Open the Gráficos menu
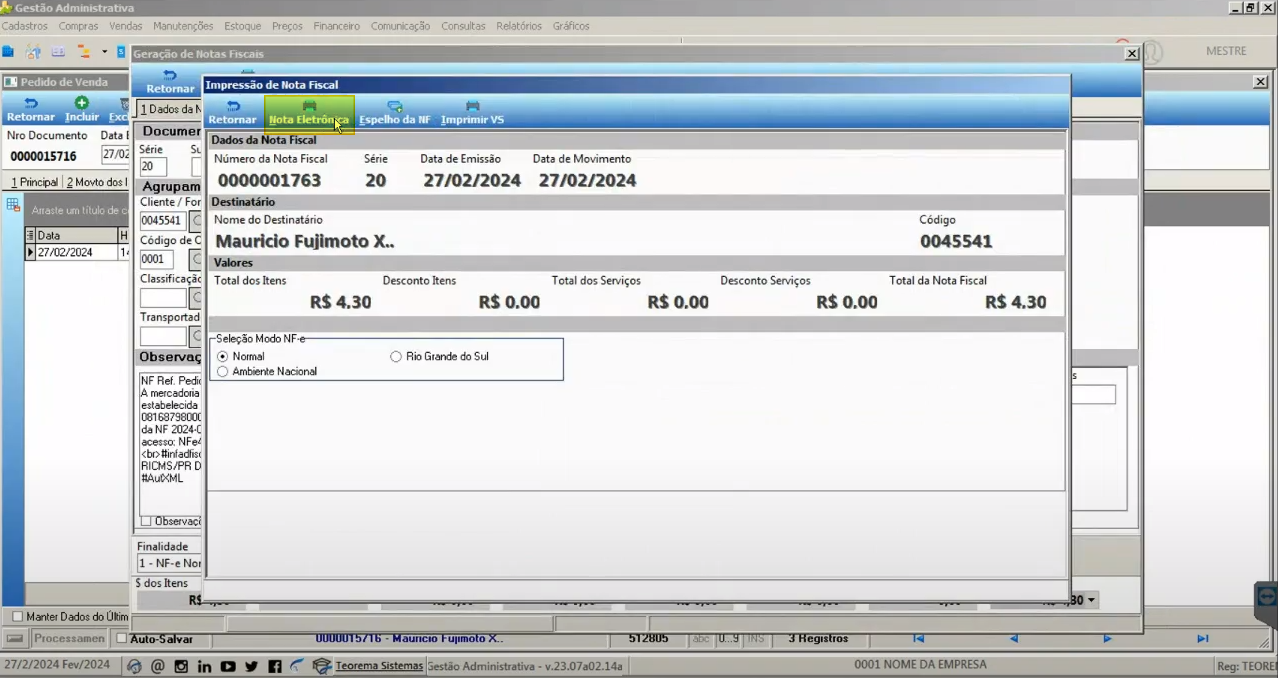The width and height of the screenshot is (1278, 678). point(571,26)
